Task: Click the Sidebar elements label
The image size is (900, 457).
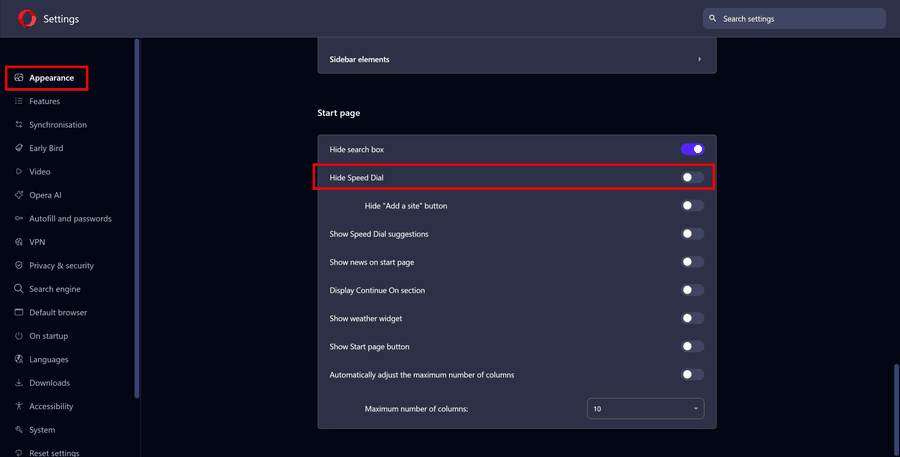Action: pos(359,59)
